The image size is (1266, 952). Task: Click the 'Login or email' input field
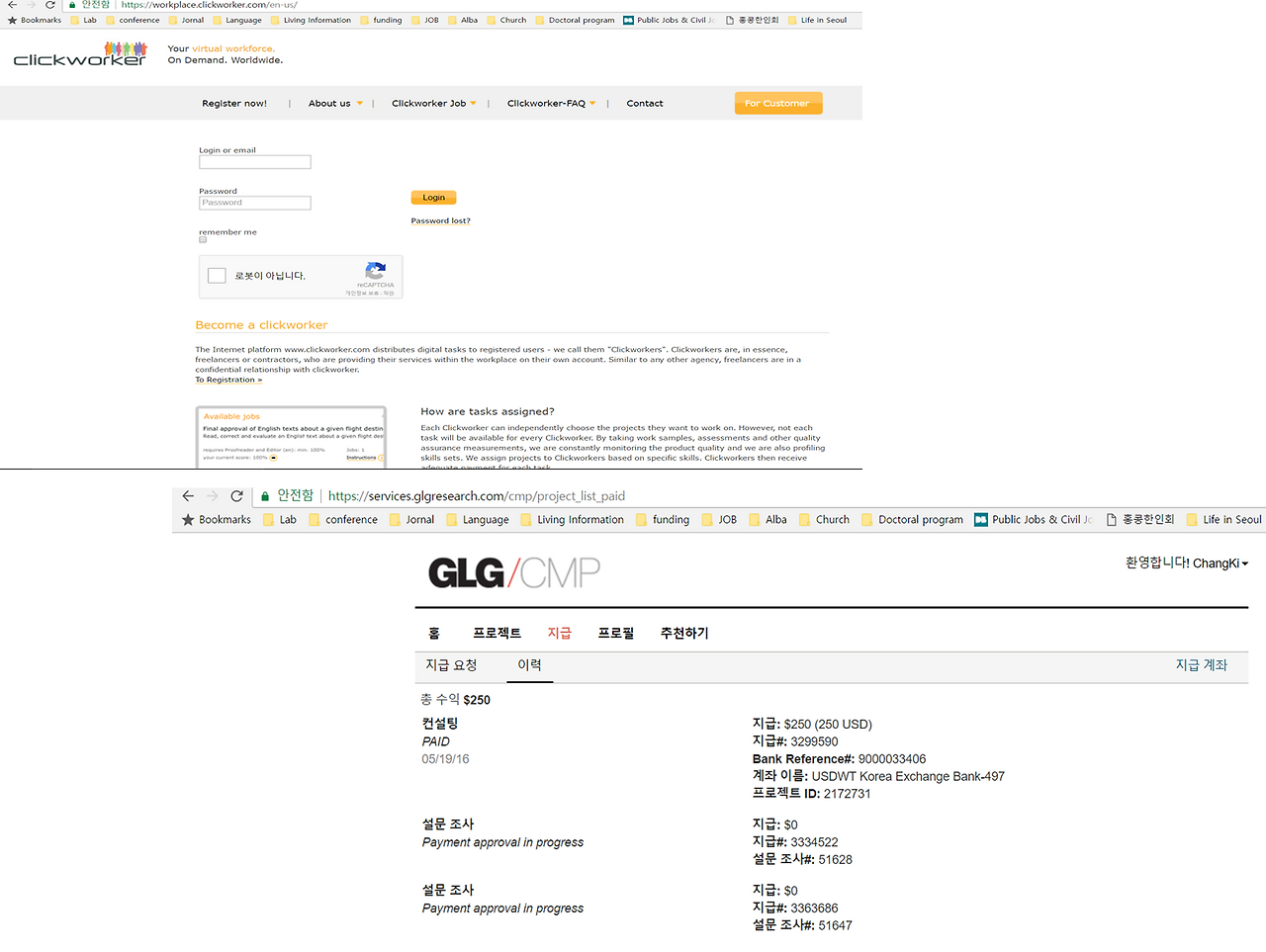pyautogui.click(x=255, y=162)
